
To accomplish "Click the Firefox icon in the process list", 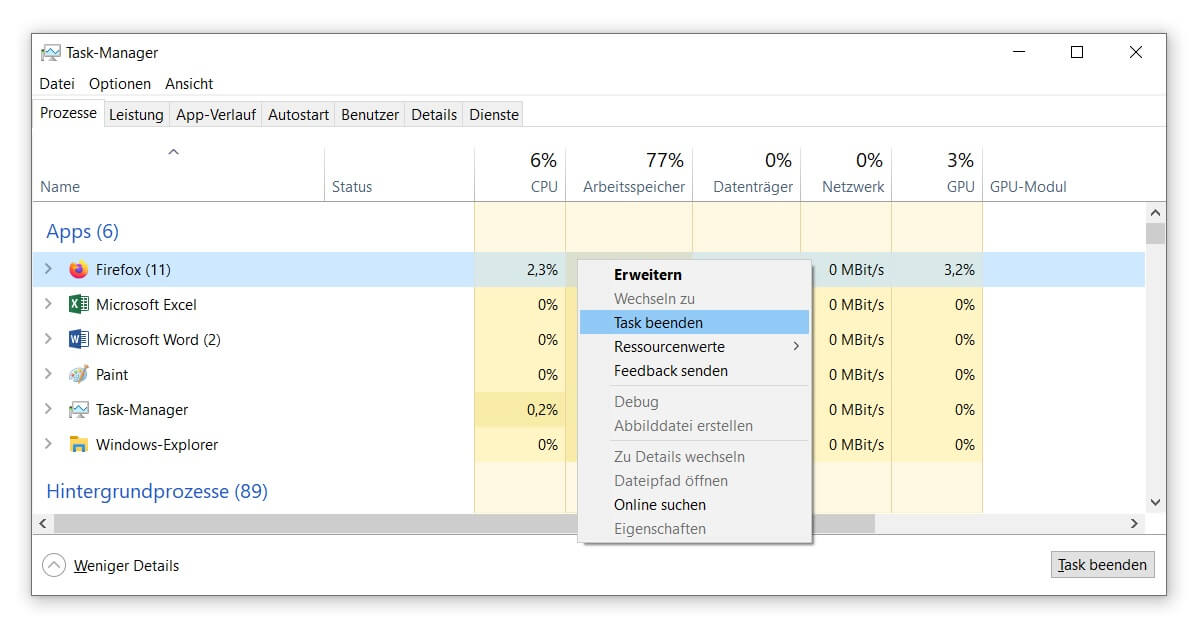I will (x=78, y=270).
